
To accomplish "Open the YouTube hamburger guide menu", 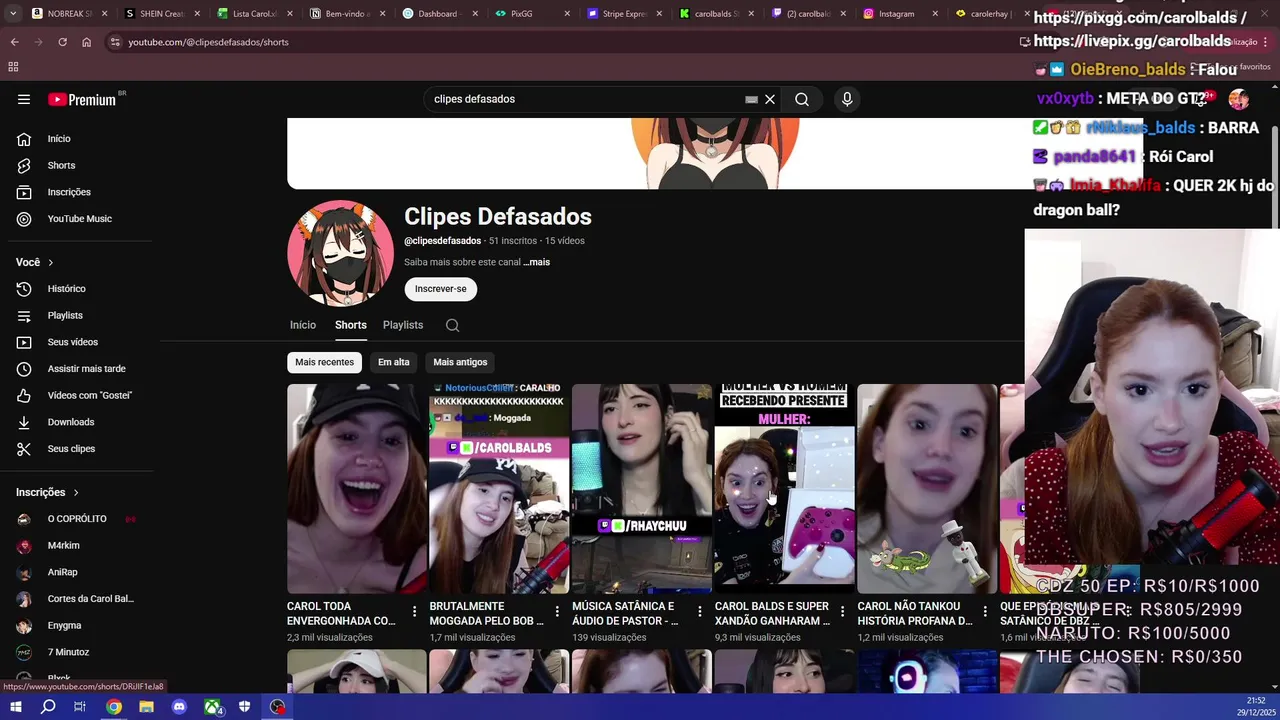I will (24, 99).
